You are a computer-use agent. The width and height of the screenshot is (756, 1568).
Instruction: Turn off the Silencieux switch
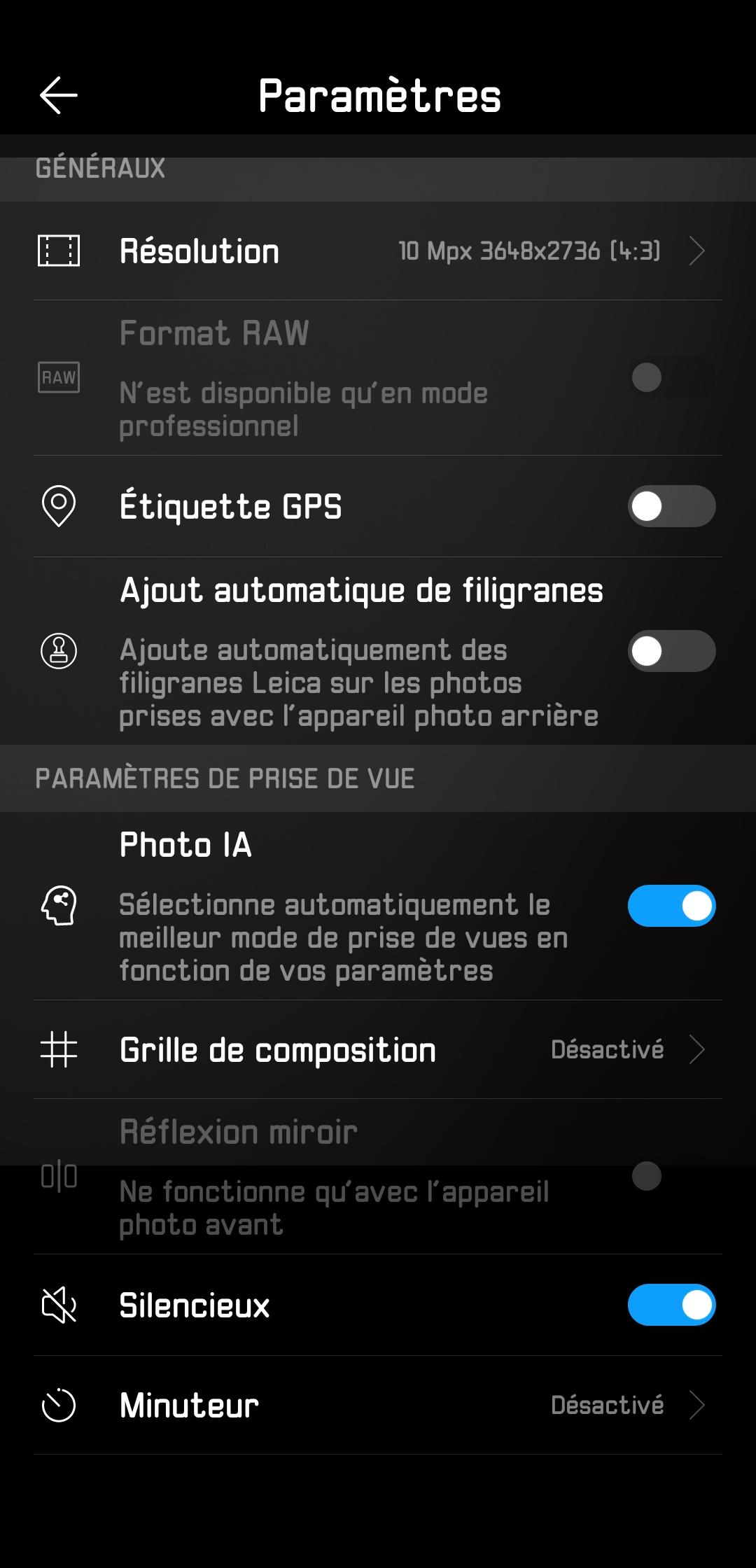tap(671, 1305)
